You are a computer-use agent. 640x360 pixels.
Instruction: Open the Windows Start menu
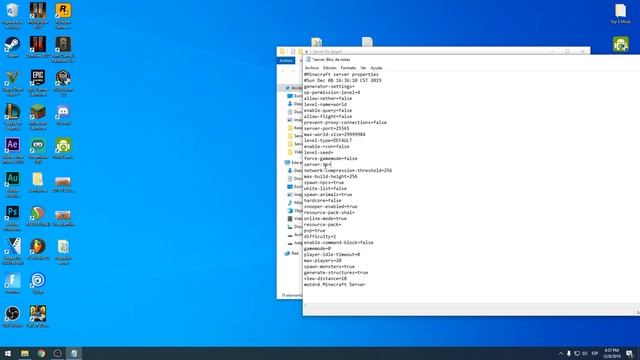click(x=8, y=353)
